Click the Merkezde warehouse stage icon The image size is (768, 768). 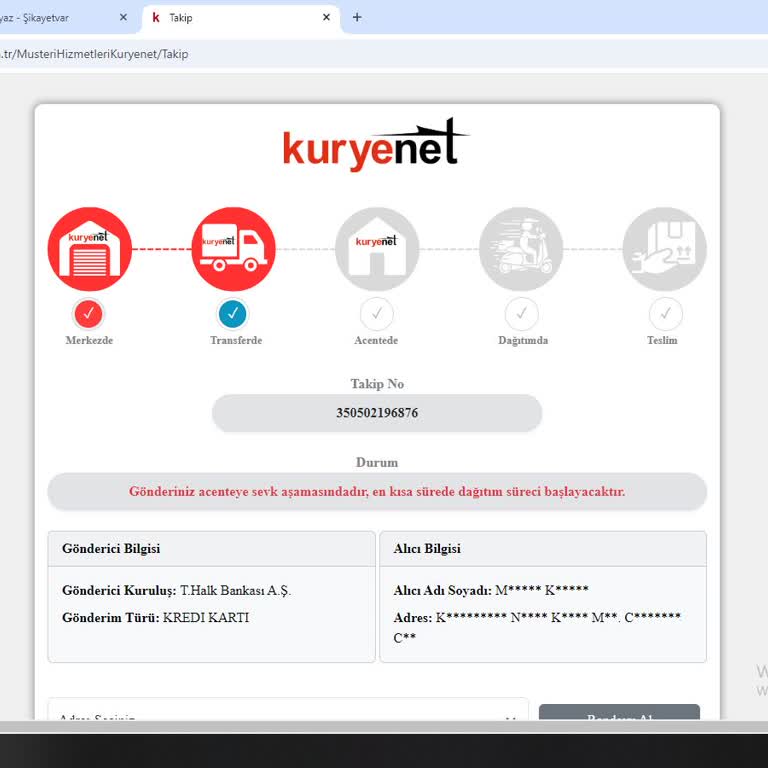[90, 249]
